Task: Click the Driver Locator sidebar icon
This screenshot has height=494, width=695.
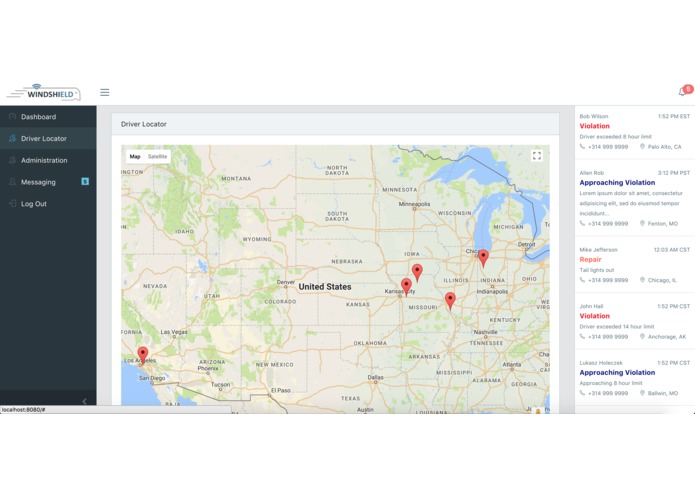Action: pyautogui.click(x=12, y=138)
